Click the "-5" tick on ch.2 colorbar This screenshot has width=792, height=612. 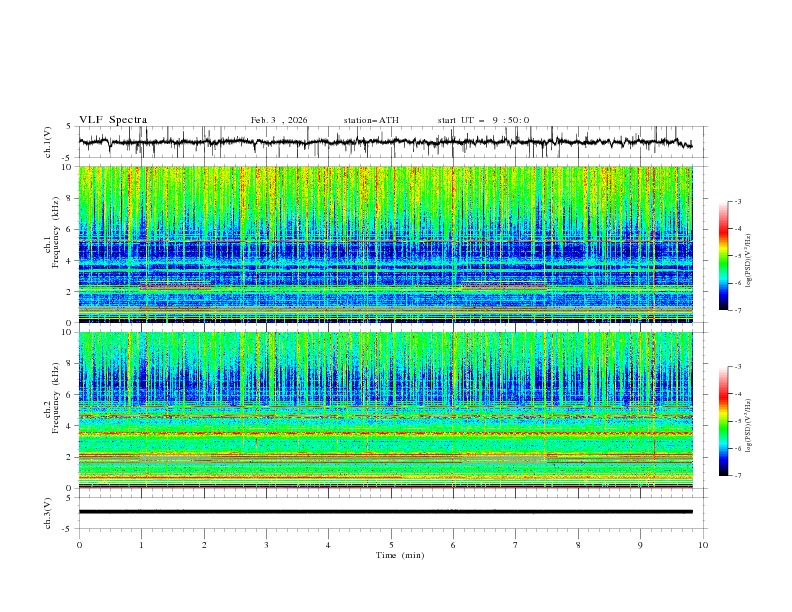coord(737,421)
